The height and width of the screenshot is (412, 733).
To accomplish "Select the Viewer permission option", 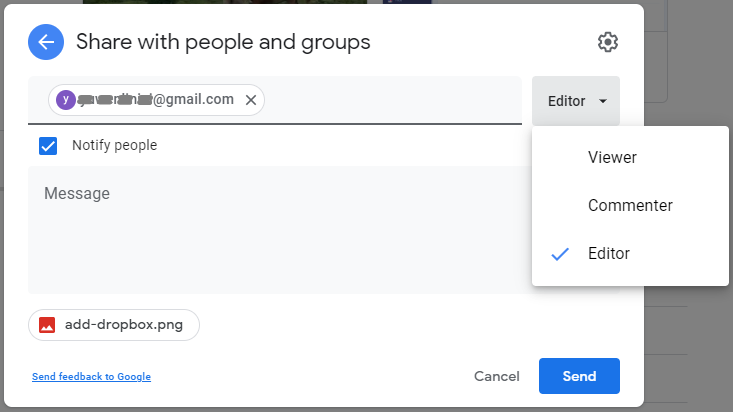I will 612,158.
